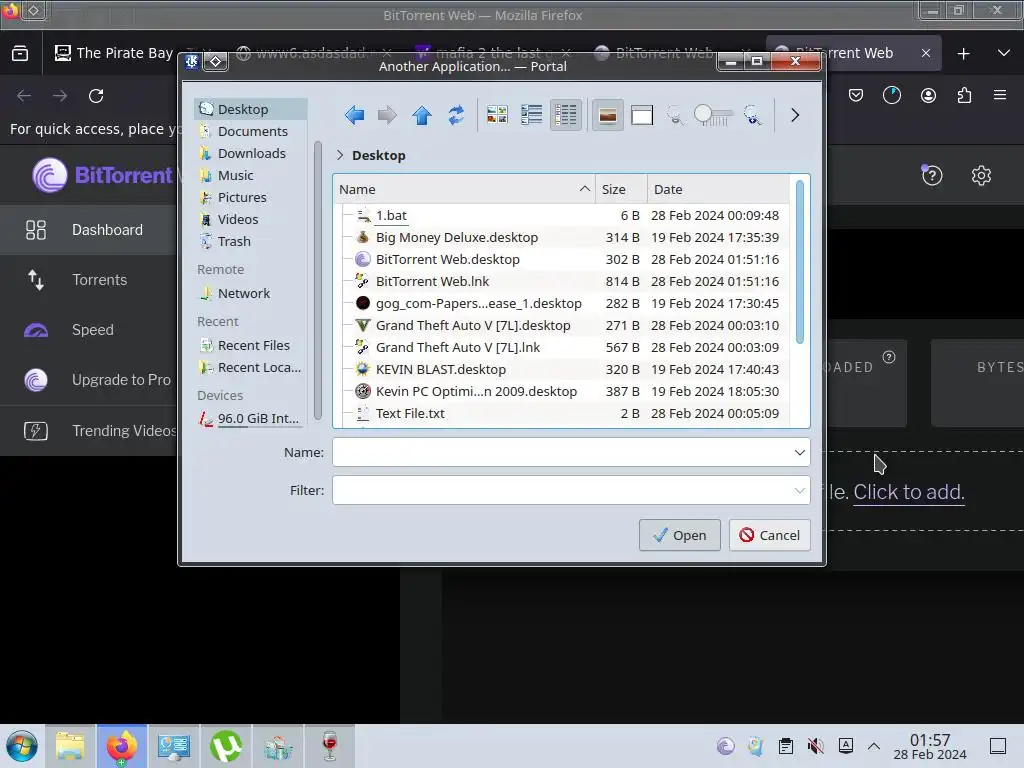Expand more toolbar options chevron
The width and height of the screenshot is (1024, 768).
(795, 116)
